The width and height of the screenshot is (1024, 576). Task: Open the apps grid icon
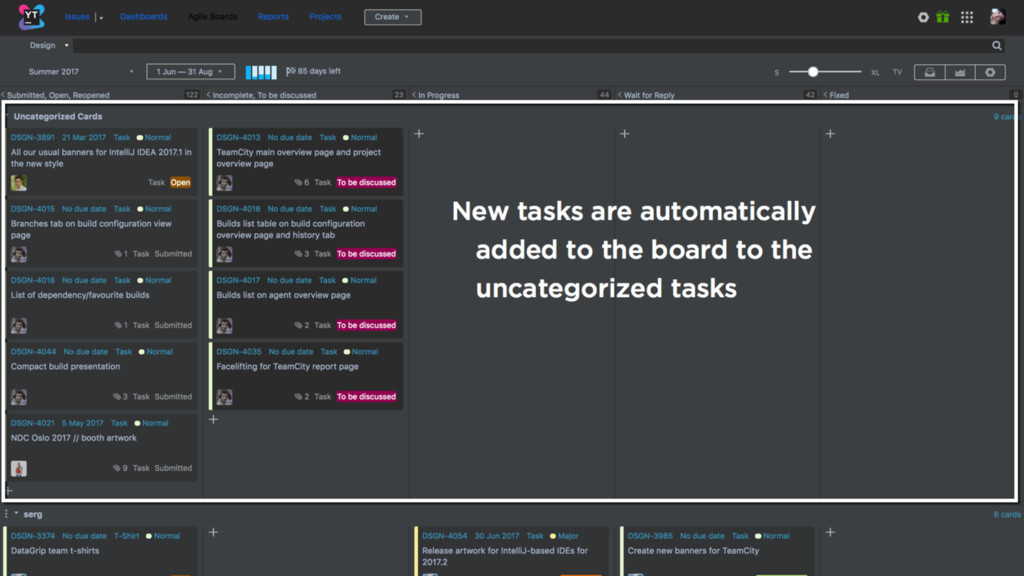click(x=967, y=18)
